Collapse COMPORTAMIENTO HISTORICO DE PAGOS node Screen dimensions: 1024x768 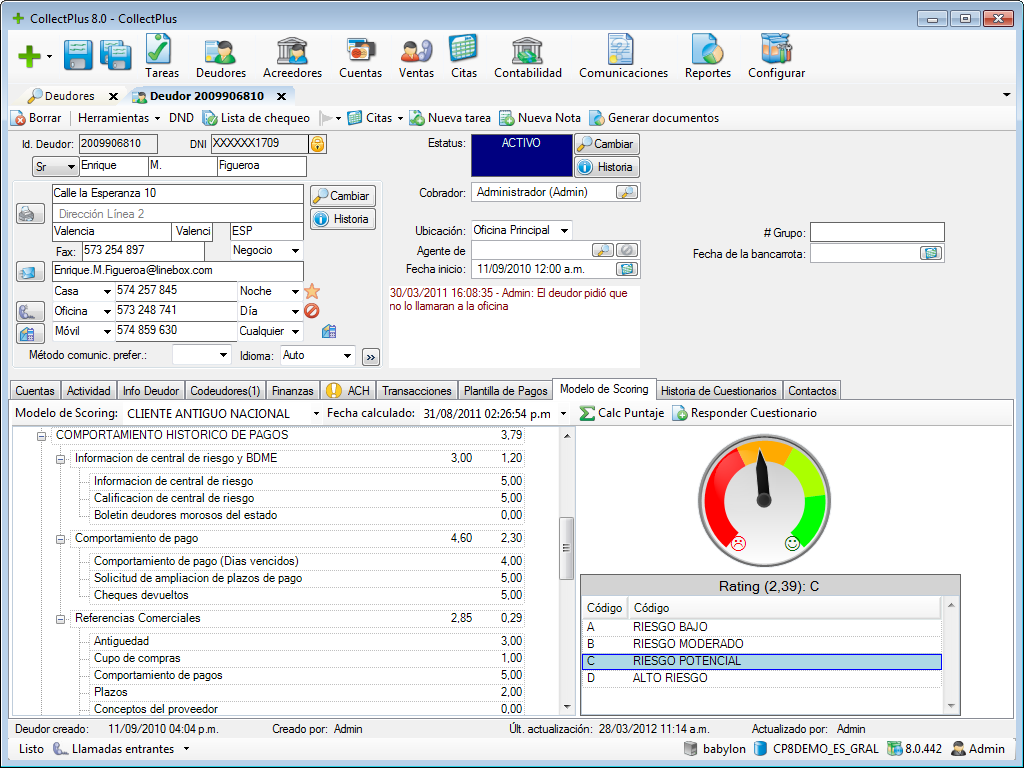[x=41, y=436]
